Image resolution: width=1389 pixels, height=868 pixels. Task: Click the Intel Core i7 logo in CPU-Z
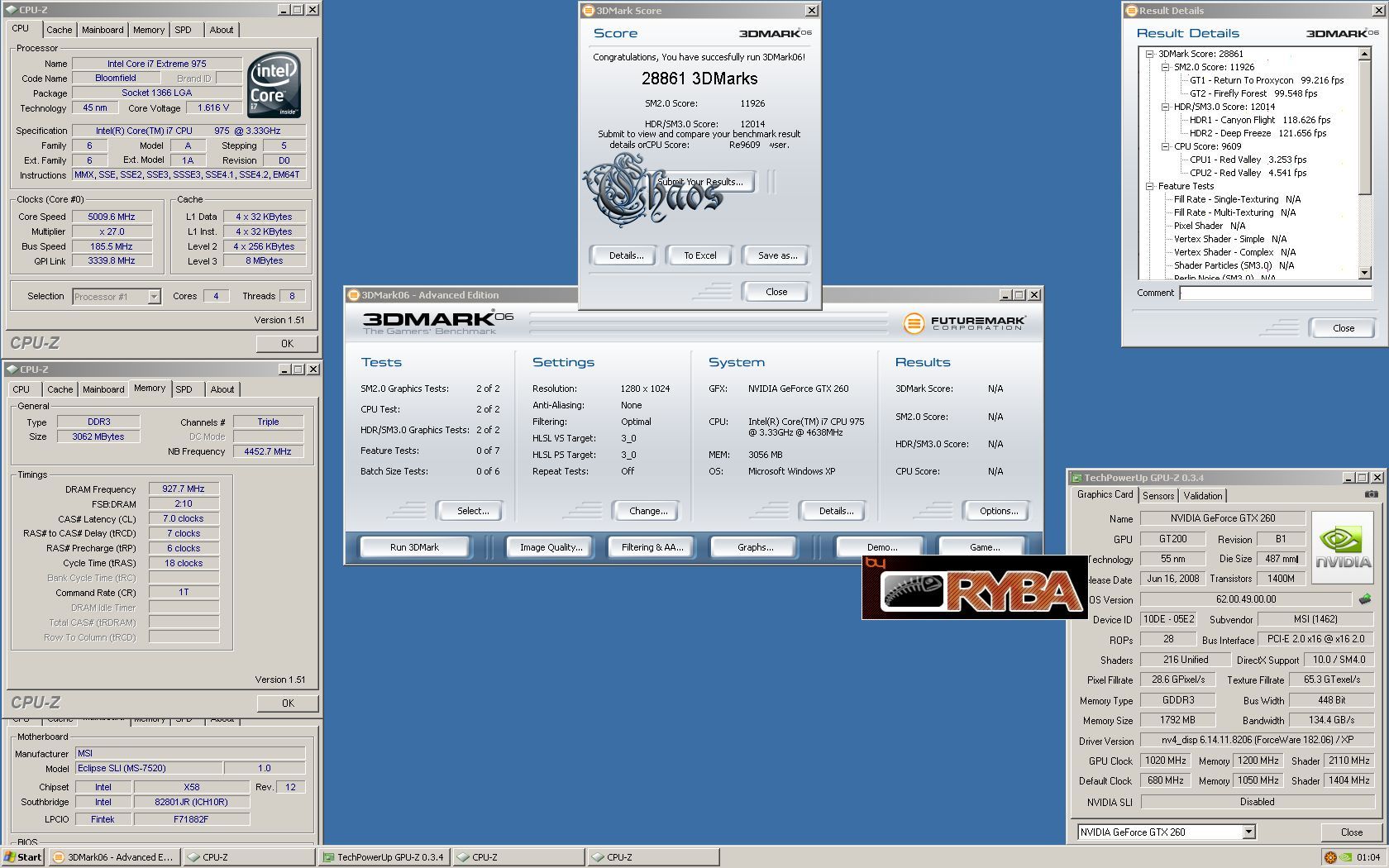point(274,85)
